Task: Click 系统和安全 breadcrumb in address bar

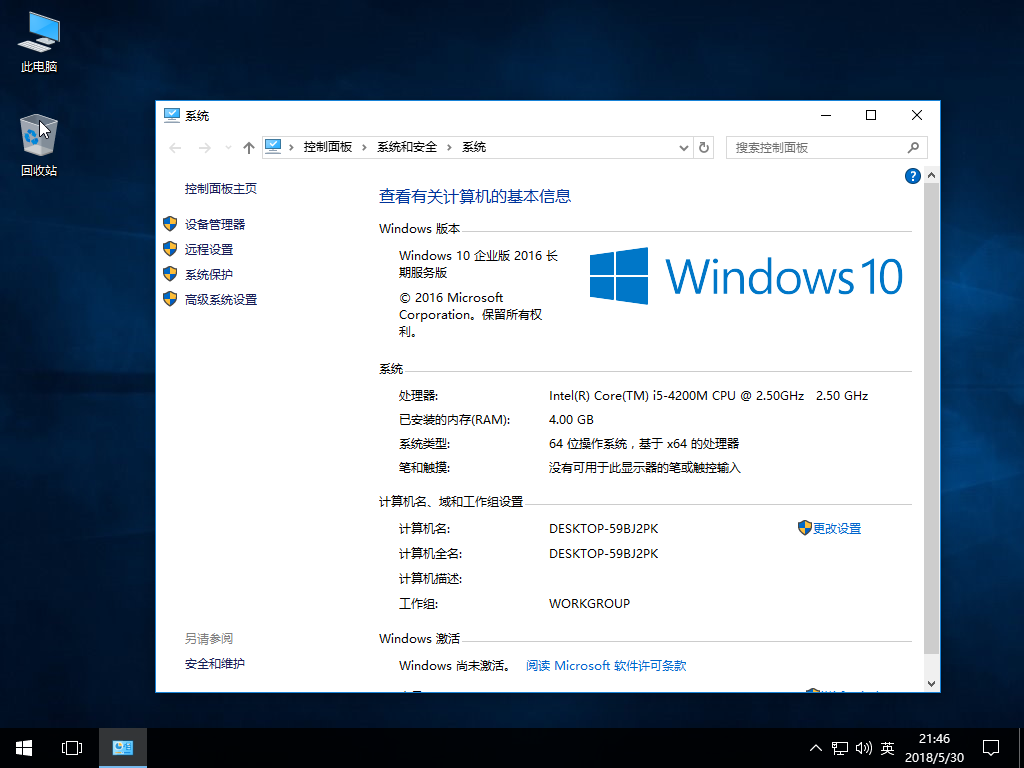Action: click(407, 147)
